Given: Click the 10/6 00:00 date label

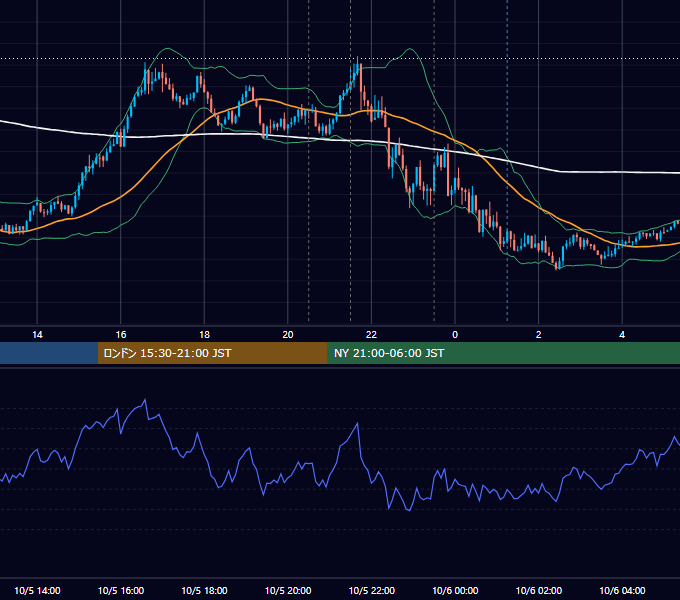Looking at the screenshot, I should (455, 590).
